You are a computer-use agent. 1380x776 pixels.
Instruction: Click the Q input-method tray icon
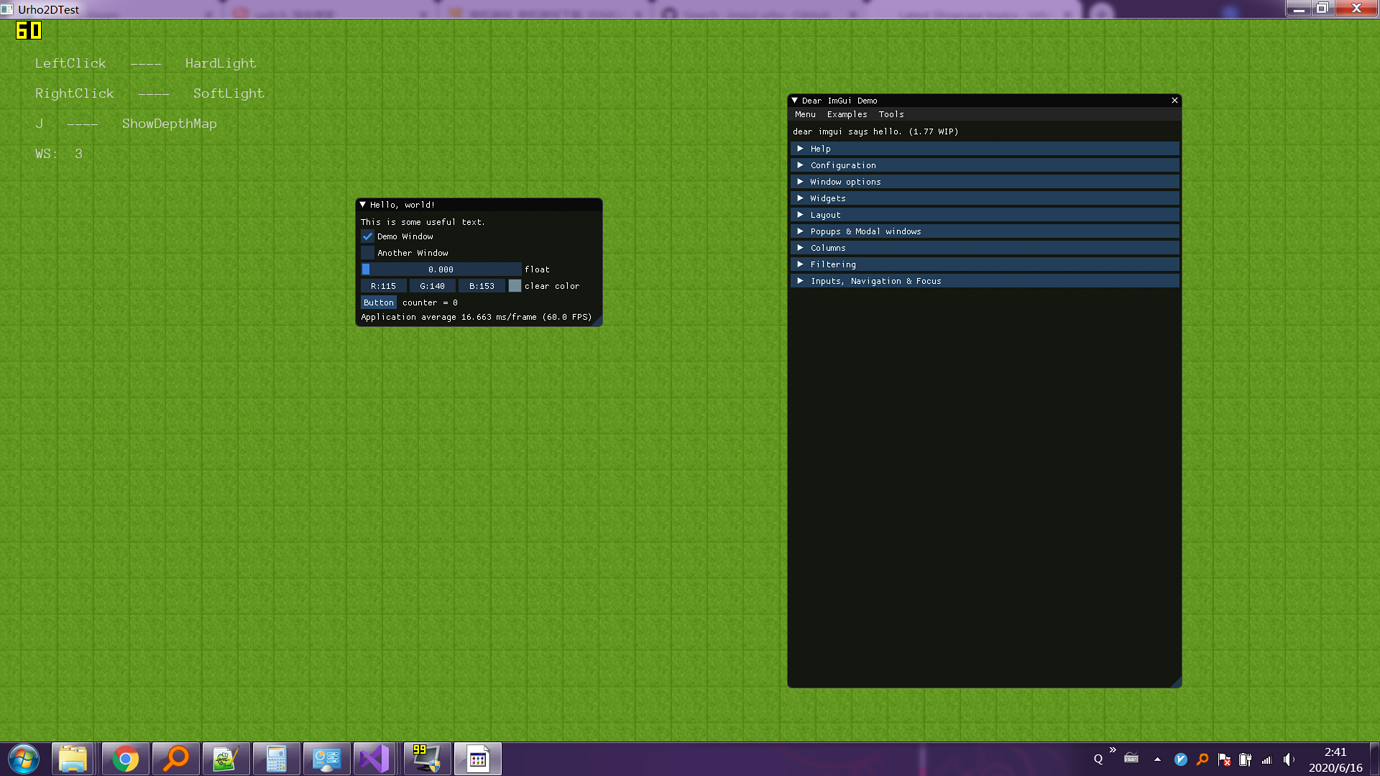click(x=1098, y=760)
